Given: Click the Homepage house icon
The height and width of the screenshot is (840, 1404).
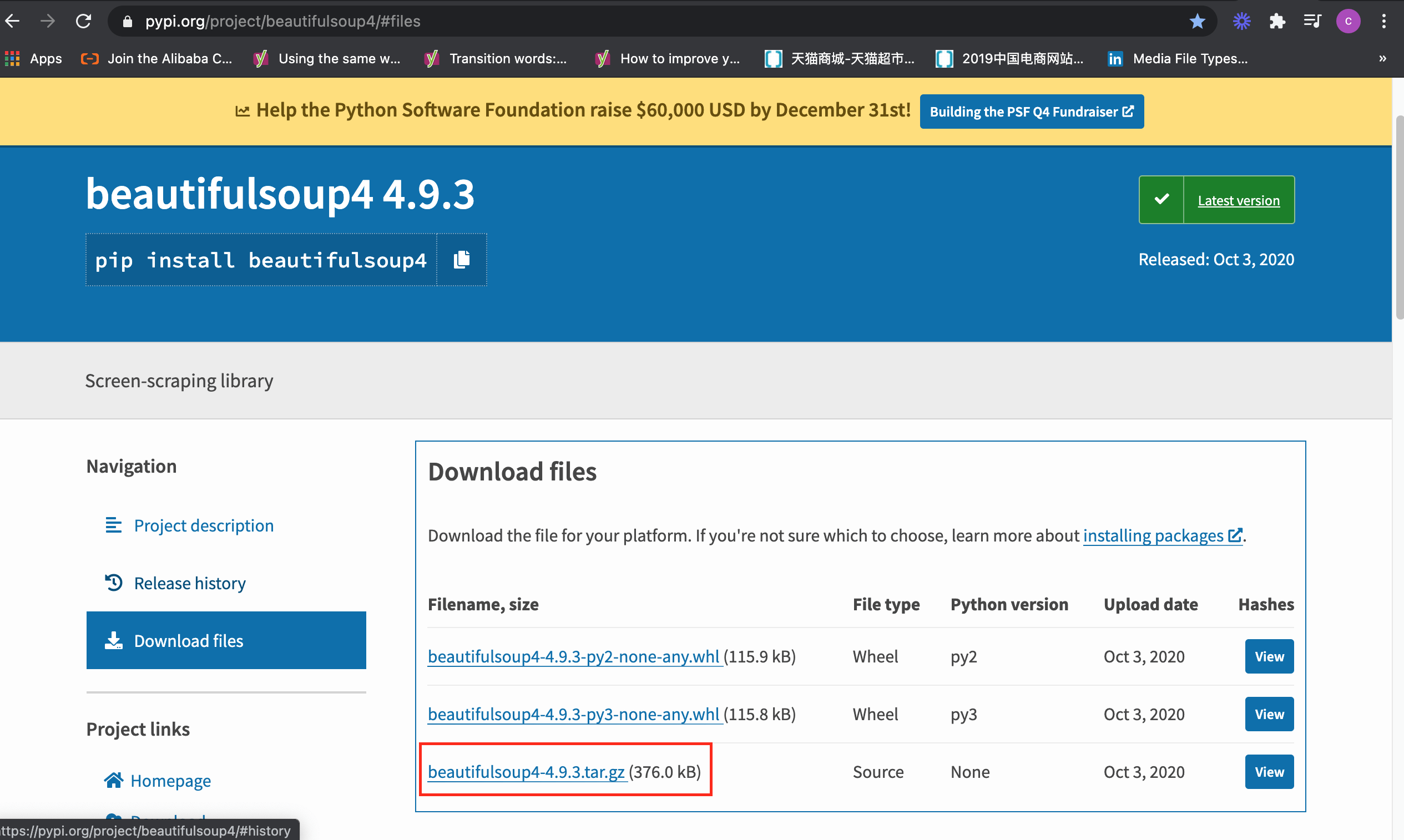Looking at the screenshot, I should [x=113, y=780].
